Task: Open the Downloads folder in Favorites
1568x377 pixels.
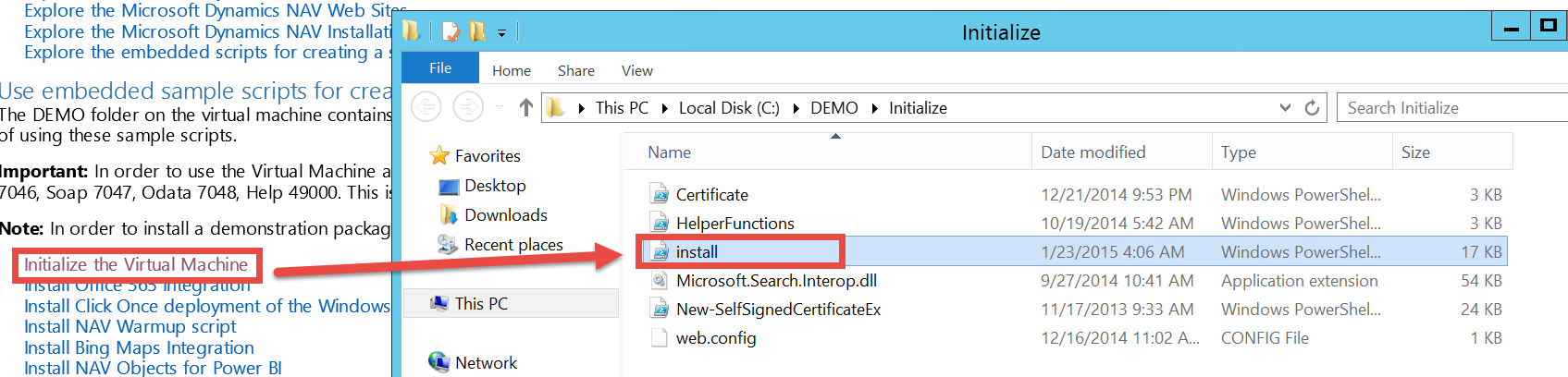Action: (505, 215)
